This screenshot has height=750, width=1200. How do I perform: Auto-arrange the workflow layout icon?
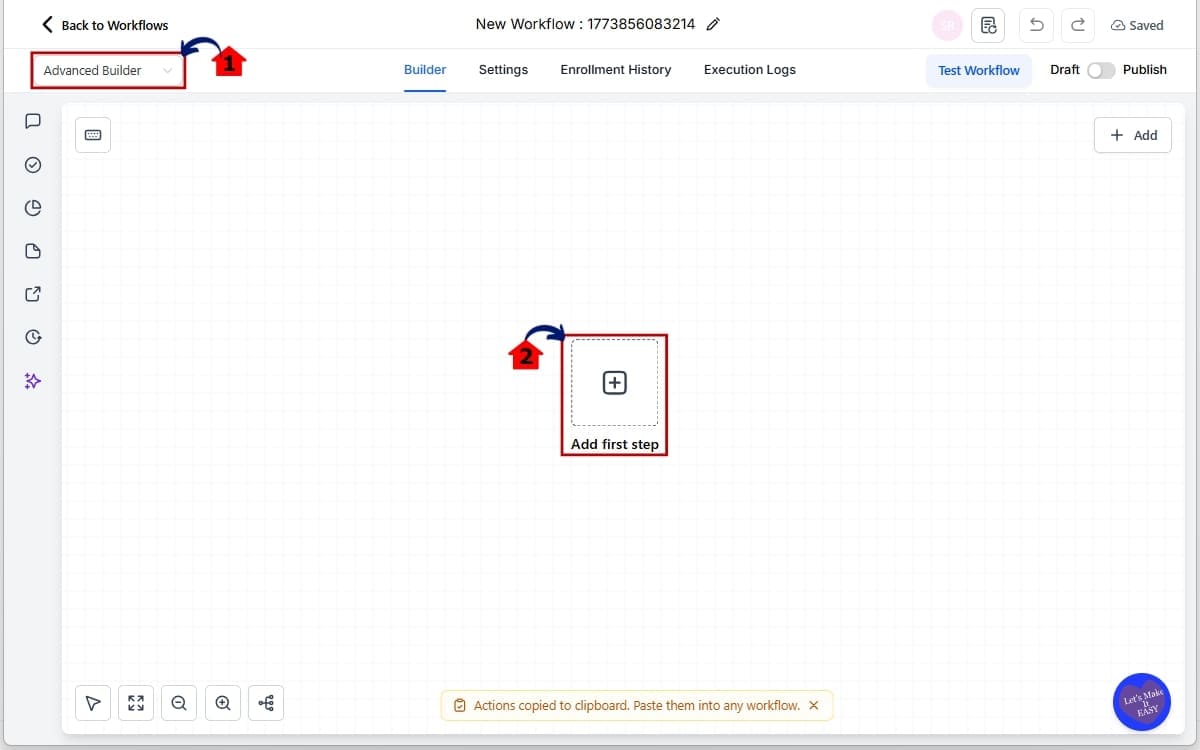click(x=265, y=703)
